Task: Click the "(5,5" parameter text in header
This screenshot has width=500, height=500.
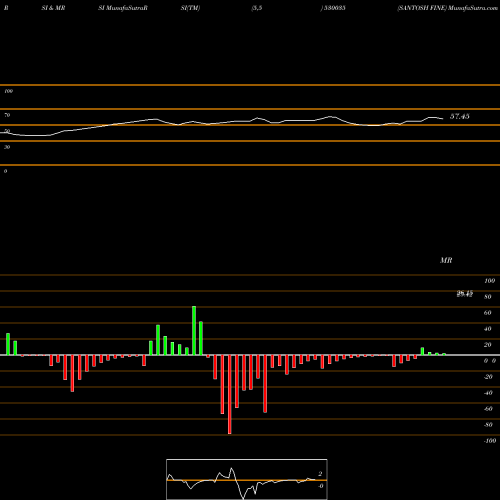Action: click(257, 8)
